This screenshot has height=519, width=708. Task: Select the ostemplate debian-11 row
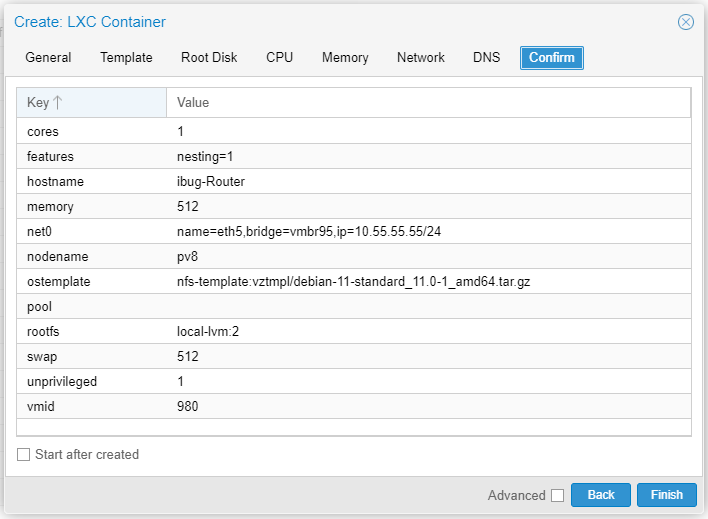coord(354,282)
